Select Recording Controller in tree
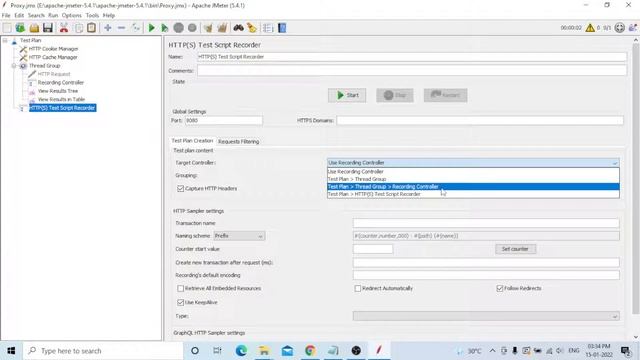 tap(61, 82)
